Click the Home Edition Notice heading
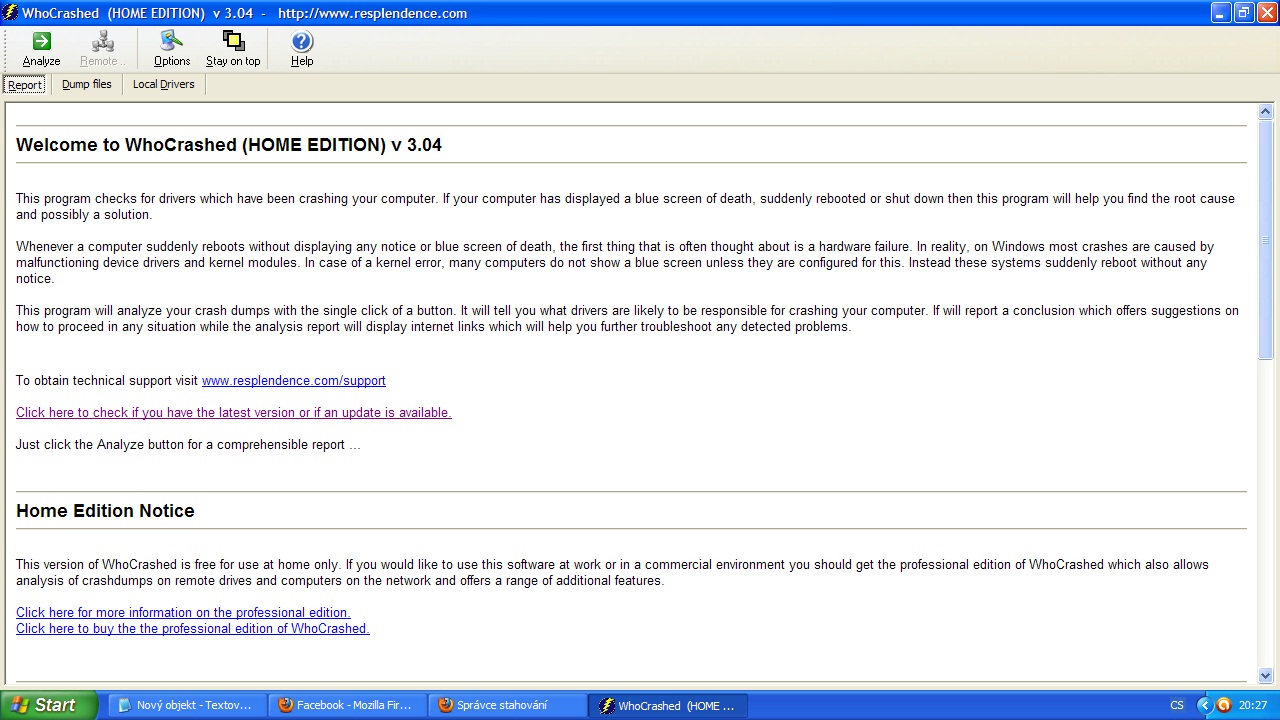Image resolution: width=1280 pixels, height=720 pixels. pyautogui.click(x=105, y=511)
